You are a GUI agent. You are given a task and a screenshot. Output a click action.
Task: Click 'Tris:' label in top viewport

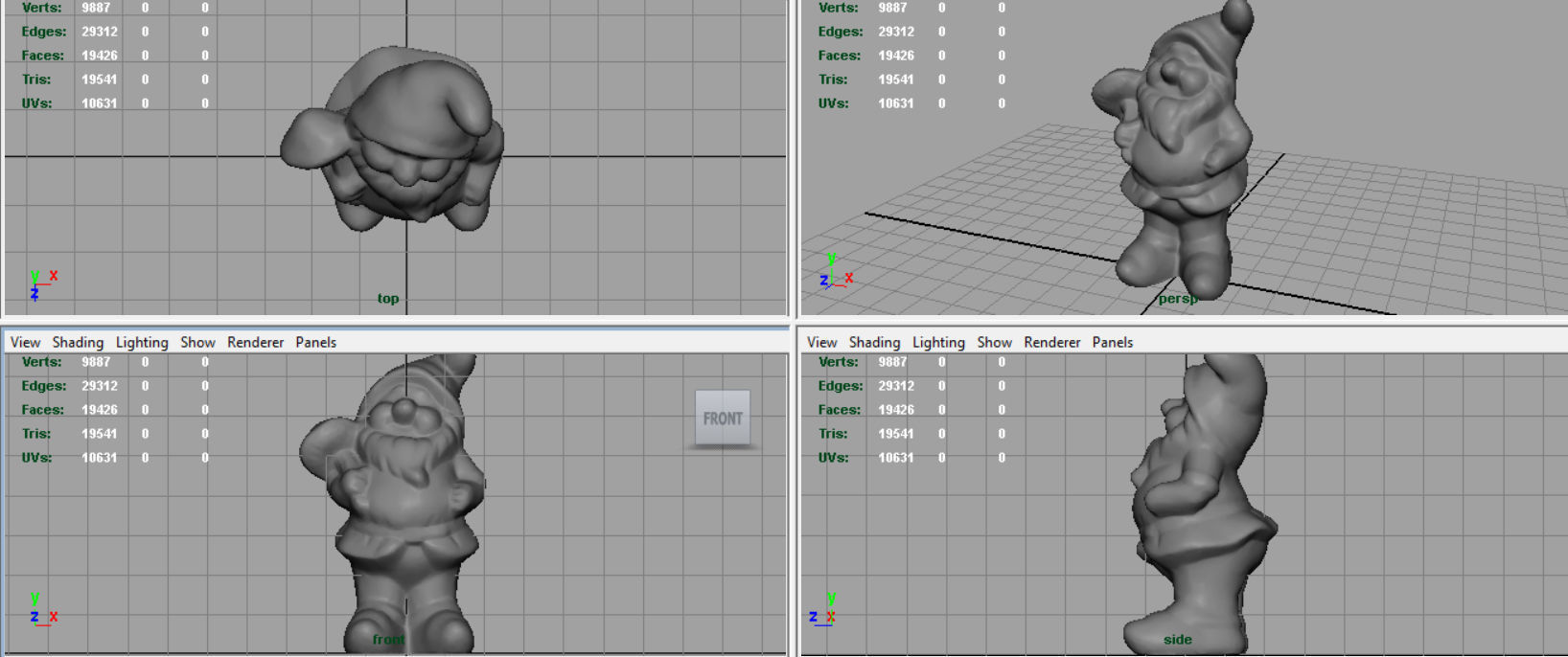pyautogui.click(x=36, y=79)
